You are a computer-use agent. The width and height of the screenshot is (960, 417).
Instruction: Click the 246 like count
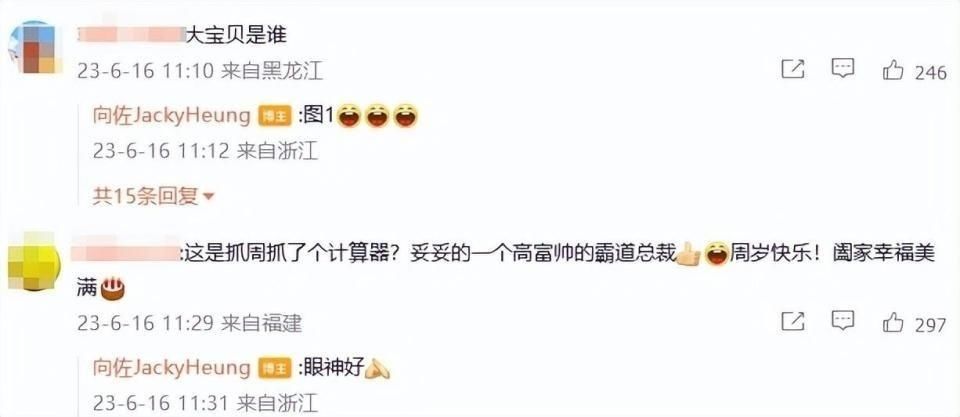[931, 73]
